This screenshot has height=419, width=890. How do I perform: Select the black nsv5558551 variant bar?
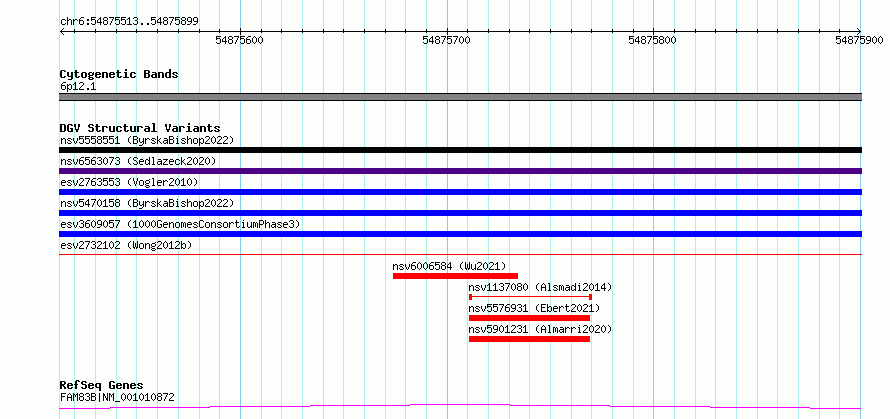click(x=460, y=150)
